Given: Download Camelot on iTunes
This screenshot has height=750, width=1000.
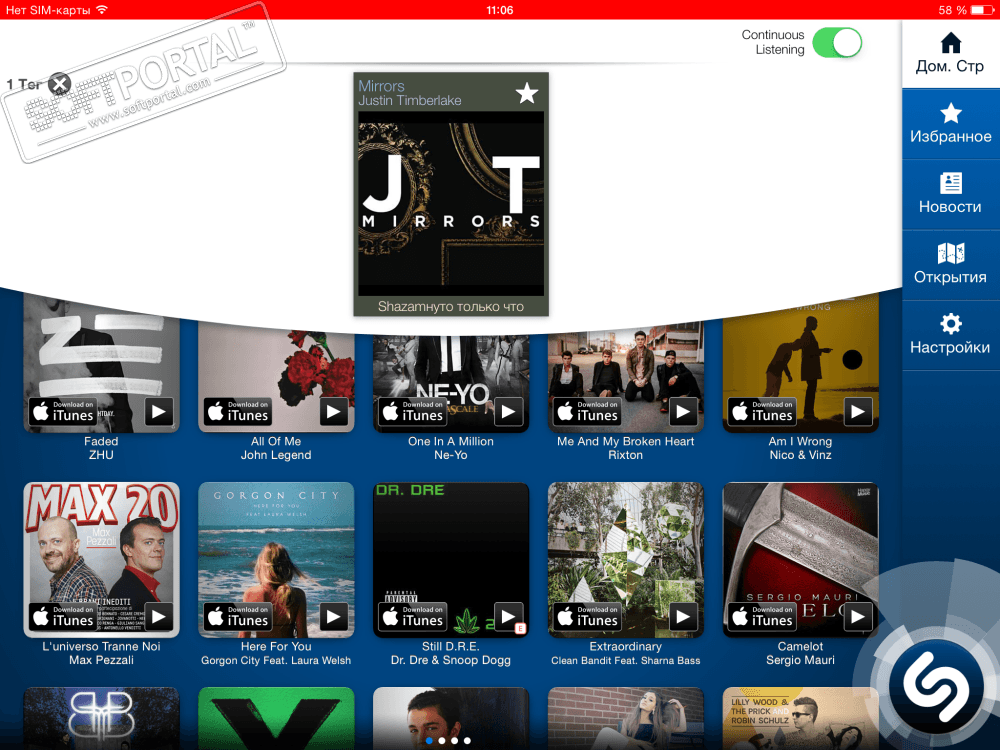Looking at the screenshot, I should click(x=762, y=617).
